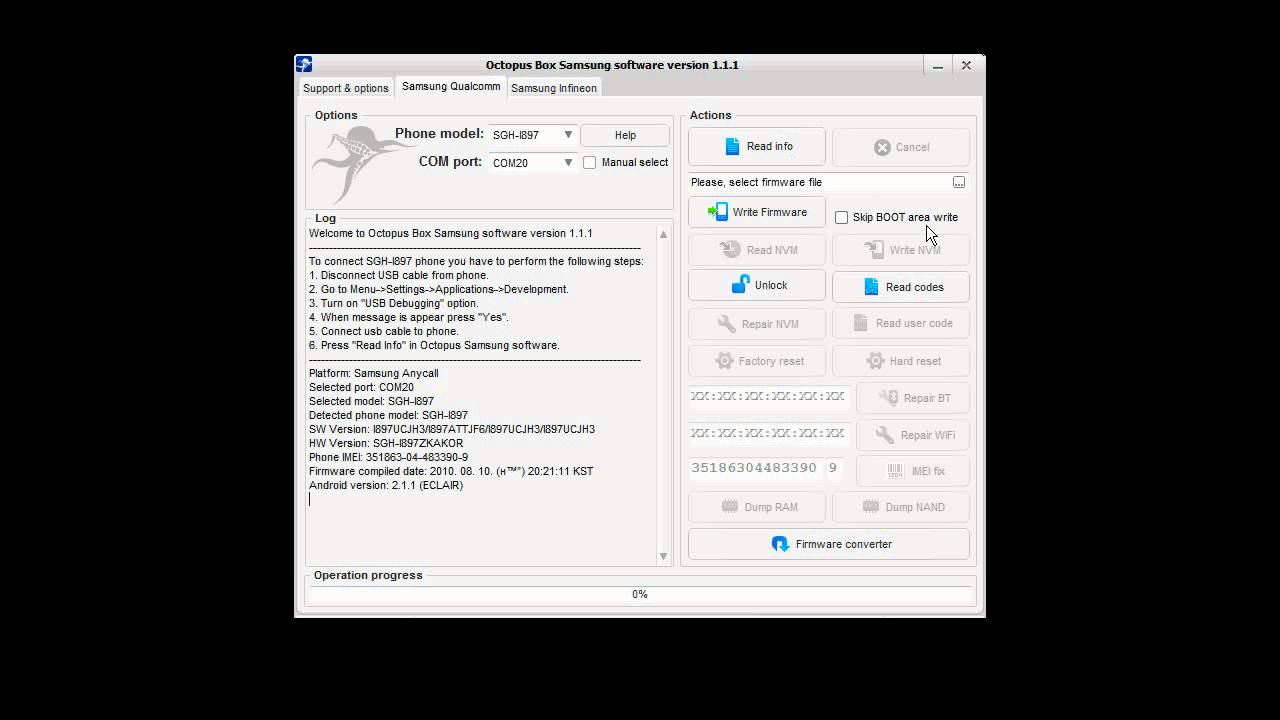Click the Dump NAND chip icon

point(871,507)
